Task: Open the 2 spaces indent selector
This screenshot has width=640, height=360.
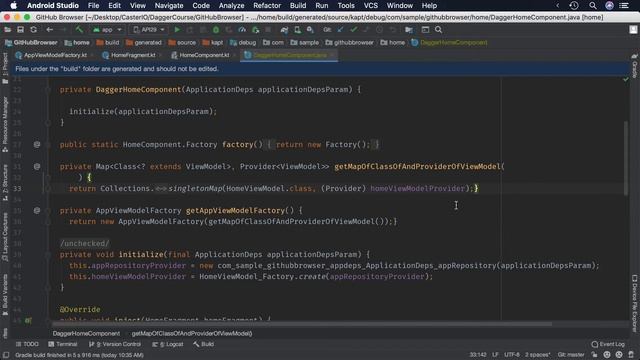Action: (x=538, y=355)
